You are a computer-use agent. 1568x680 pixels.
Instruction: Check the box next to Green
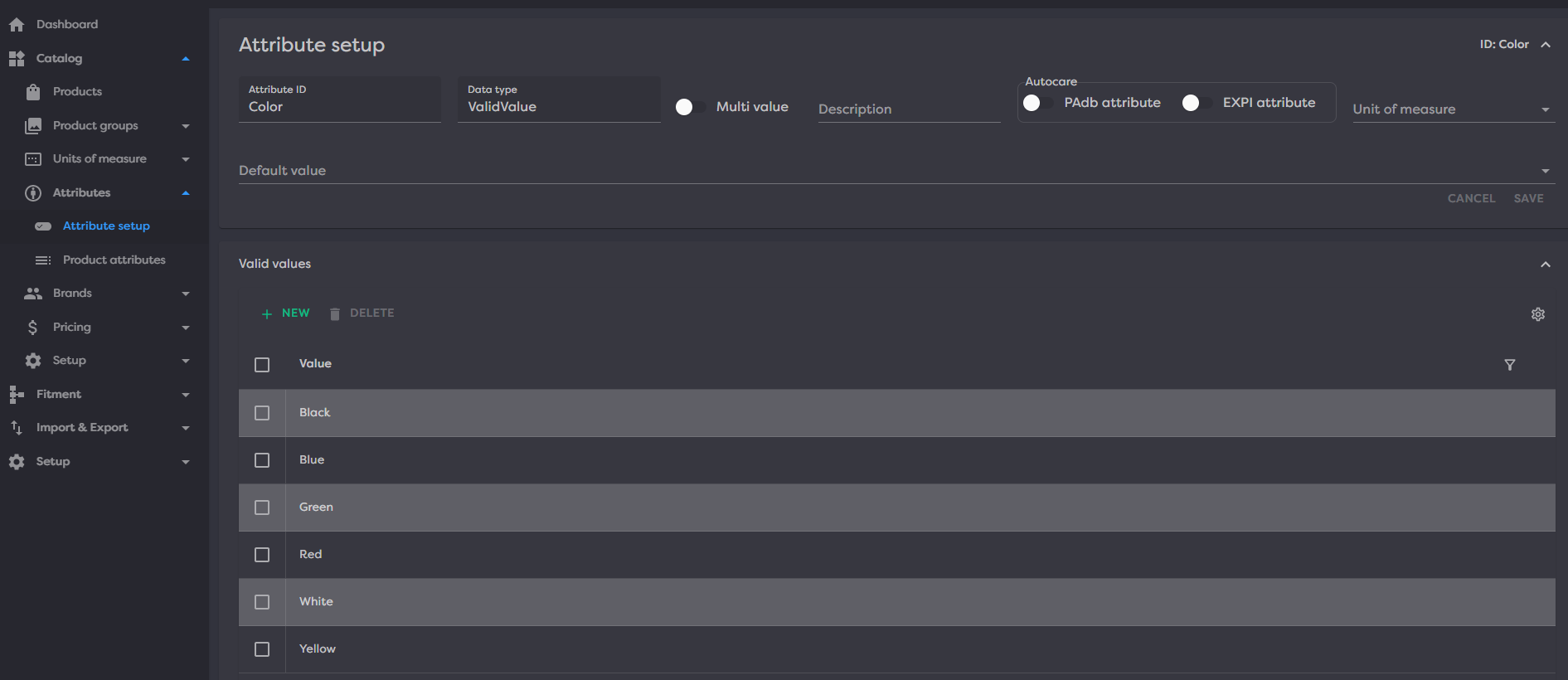[x=262, y=508]
